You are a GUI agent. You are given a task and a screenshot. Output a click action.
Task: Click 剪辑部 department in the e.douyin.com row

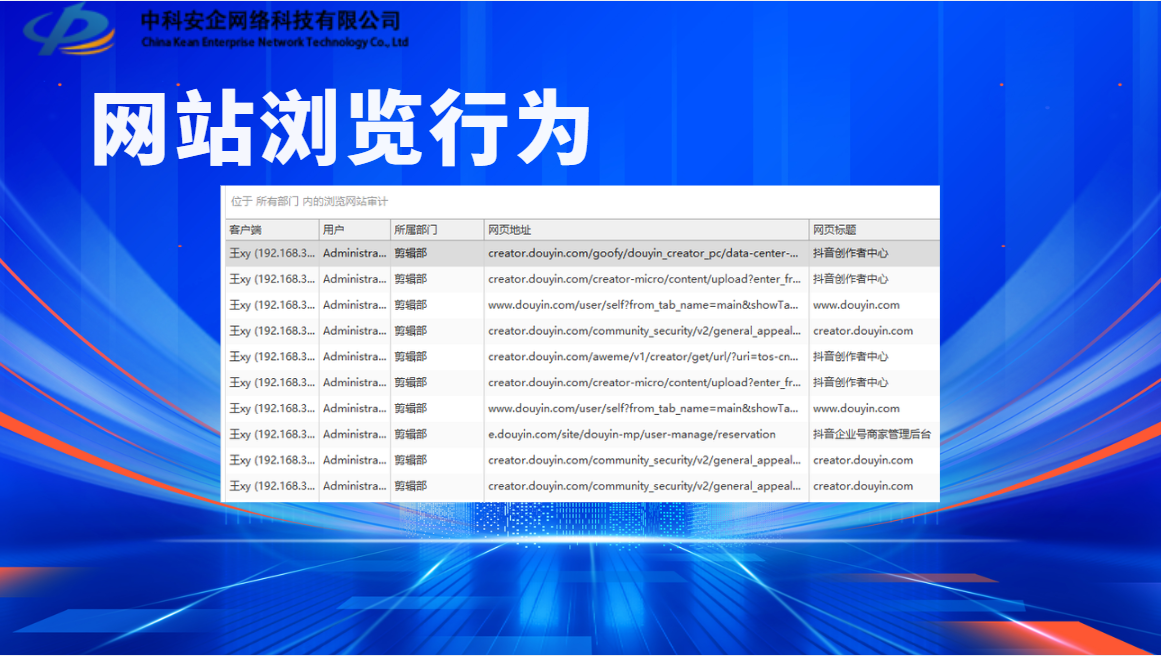(x=410, y=435)
